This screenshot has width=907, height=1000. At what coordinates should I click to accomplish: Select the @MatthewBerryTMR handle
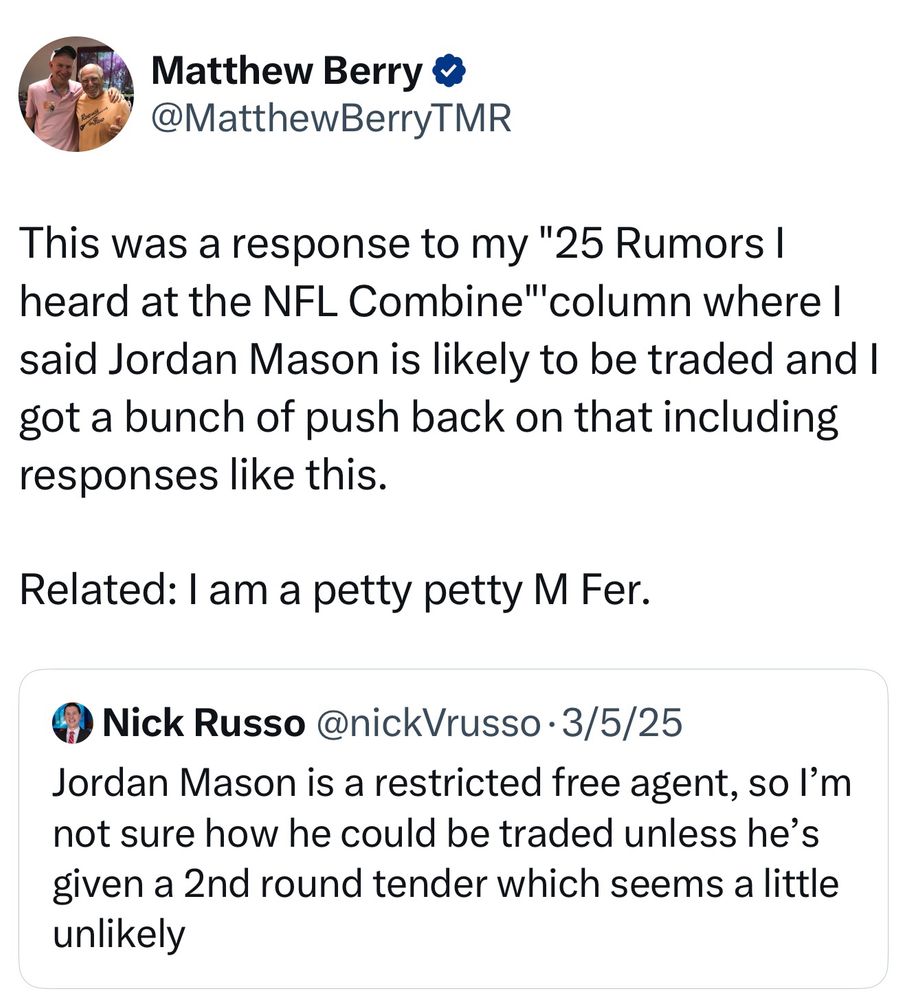(331, 119)
